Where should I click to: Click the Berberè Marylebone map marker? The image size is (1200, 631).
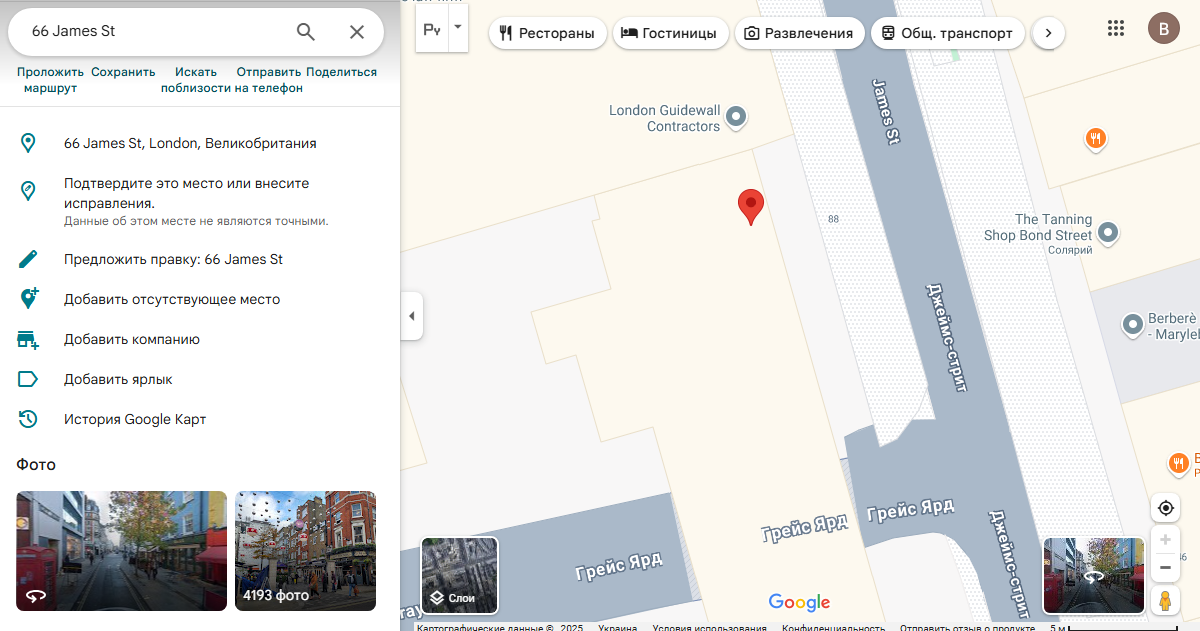coord(1132,325)
